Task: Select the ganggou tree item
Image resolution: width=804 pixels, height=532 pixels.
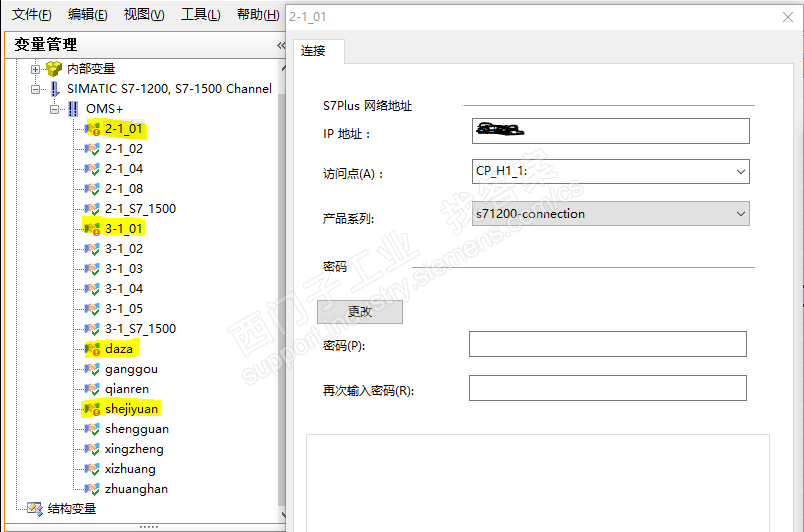Action: 131,369
